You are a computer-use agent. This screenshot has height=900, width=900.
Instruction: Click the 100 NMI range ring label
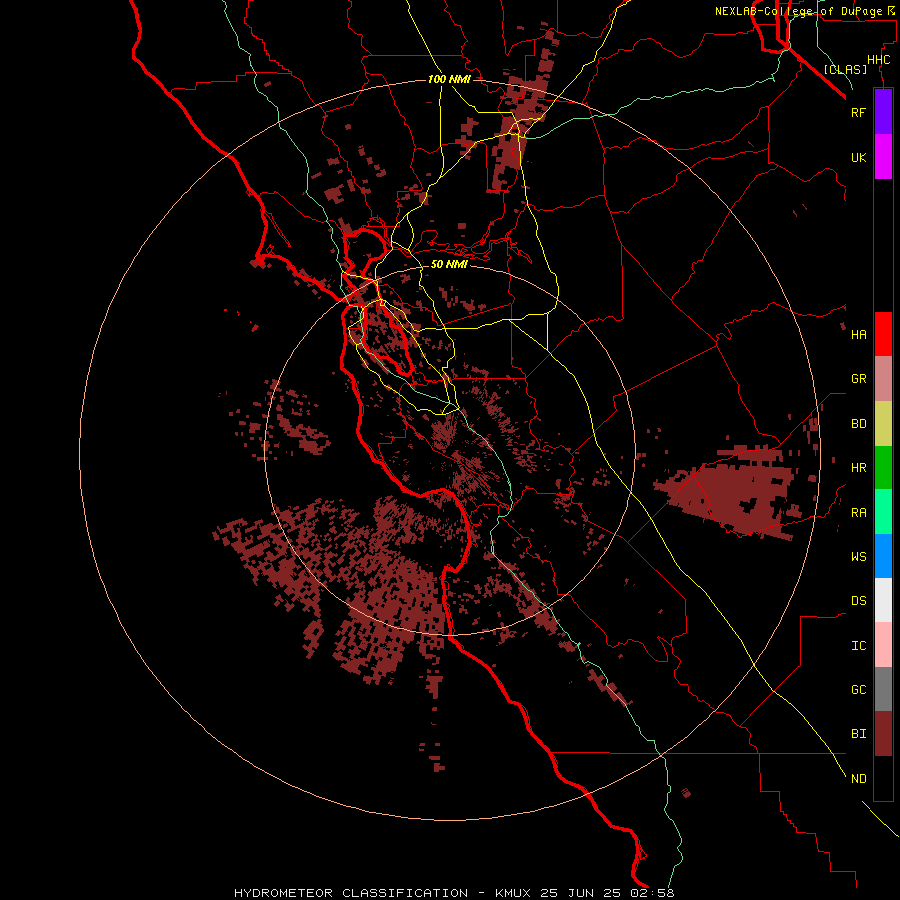pos(449,79)
